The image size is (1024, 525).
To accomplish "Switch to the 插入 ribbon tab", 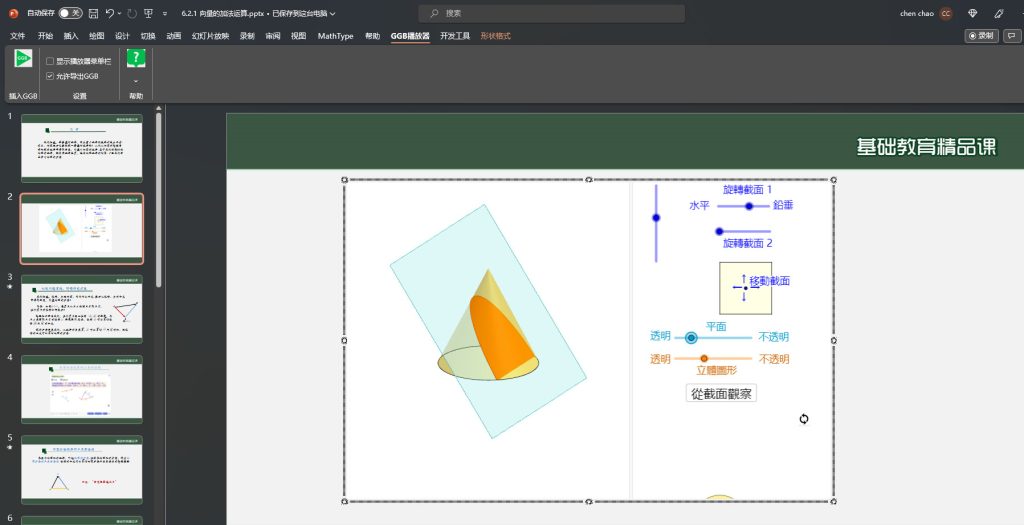I will (71, 36).
